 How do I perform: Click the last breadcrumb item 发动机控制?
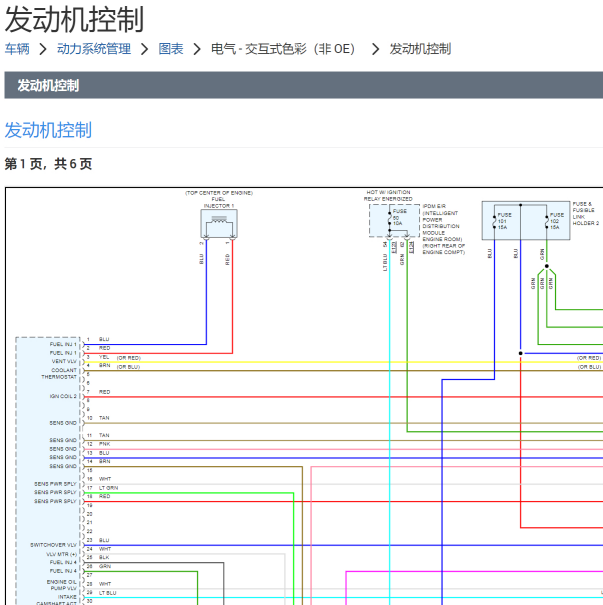point(420,49)
